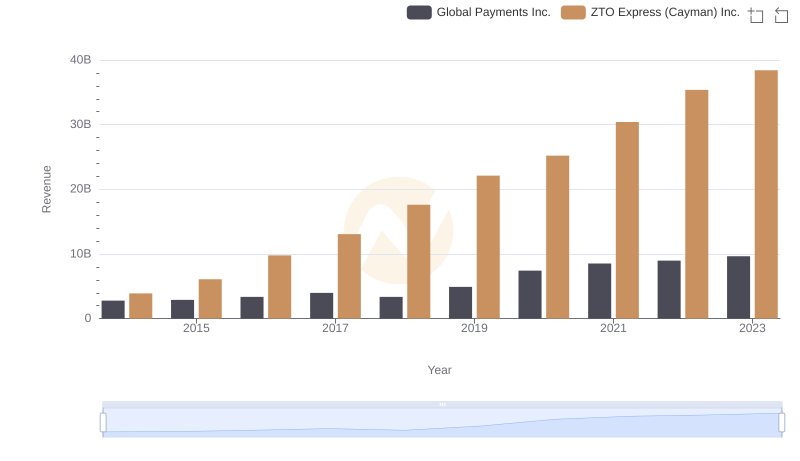The image size is (800, 461).
Task: Click the ZTO Express 2015 revenue bar
Action: coord(210,299)
